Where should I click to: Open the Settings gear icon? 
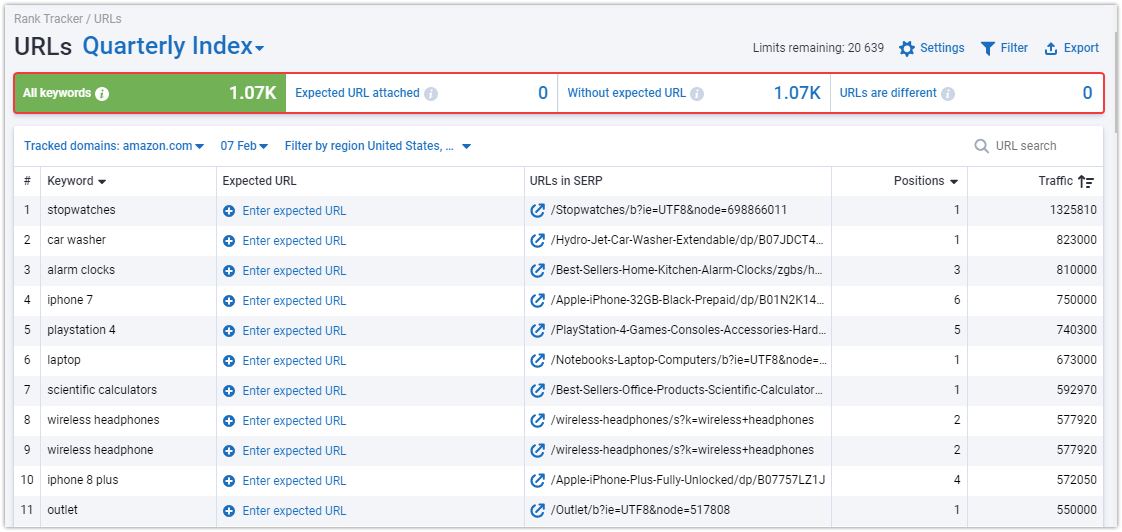[907, 48]
